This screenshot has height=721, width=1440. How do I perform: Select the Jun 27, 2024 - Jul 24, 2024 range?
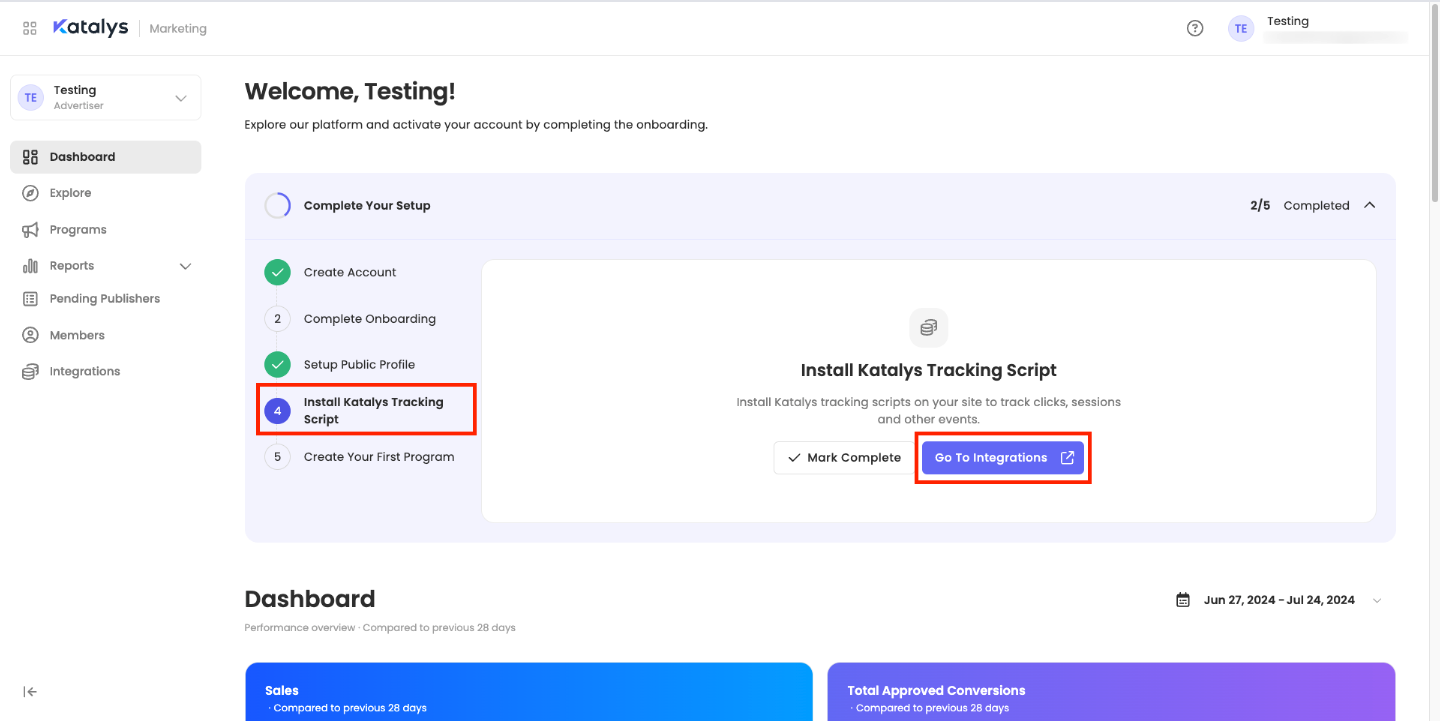coord(1279,600)
